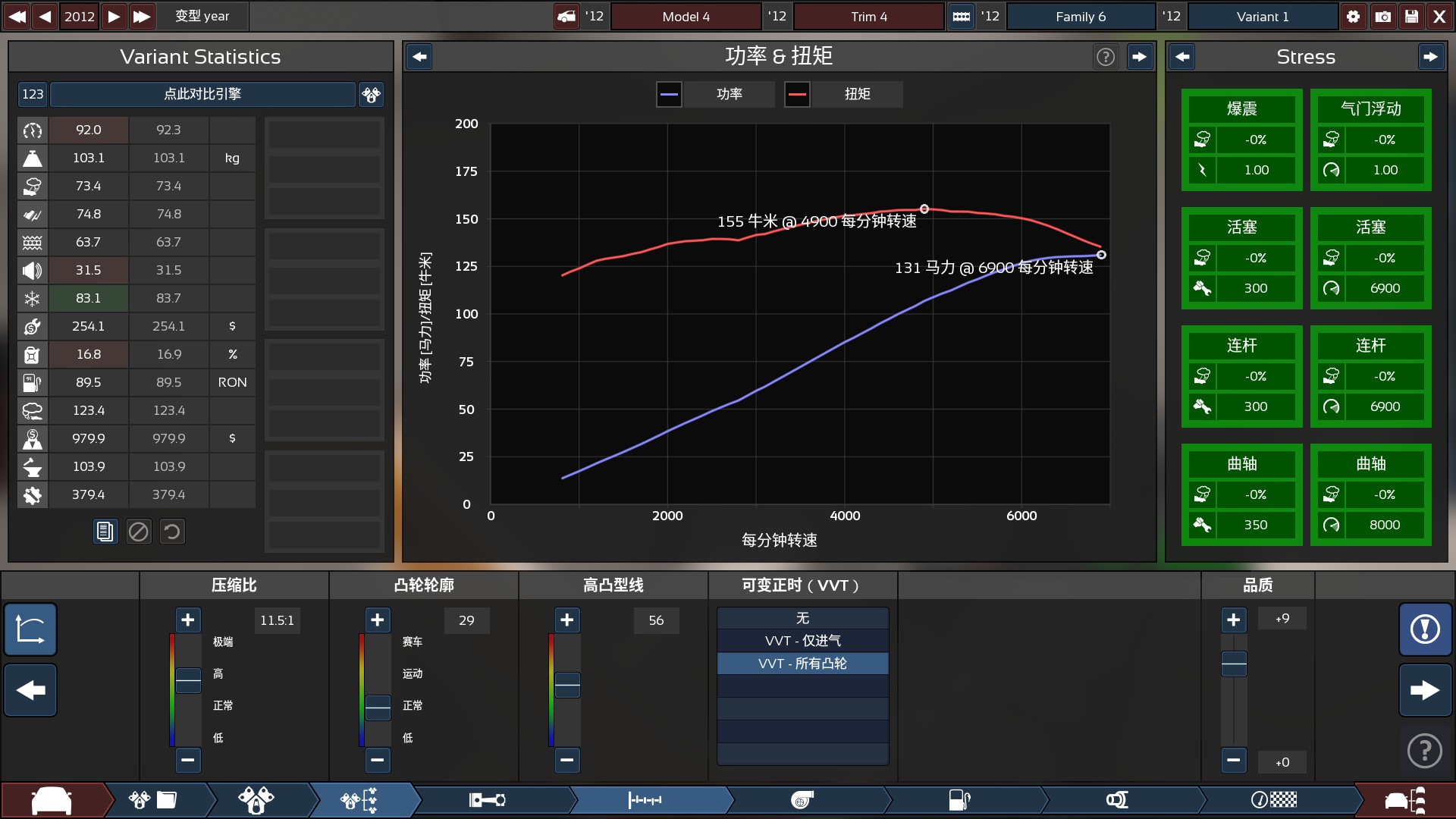Image resolution: width=1456 pixels, height=819 pixels.
Task: Click the engine compare icon beside 点此对比引擎
Action: (x=371, y=94)
